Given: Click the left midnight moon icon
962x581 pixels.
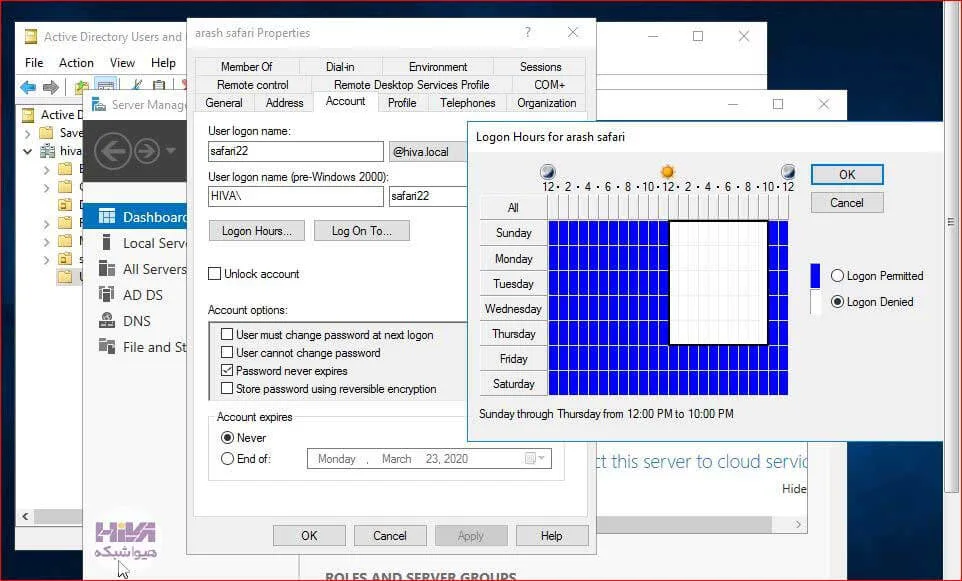Looking at the screenshot, I should point(548,172).
